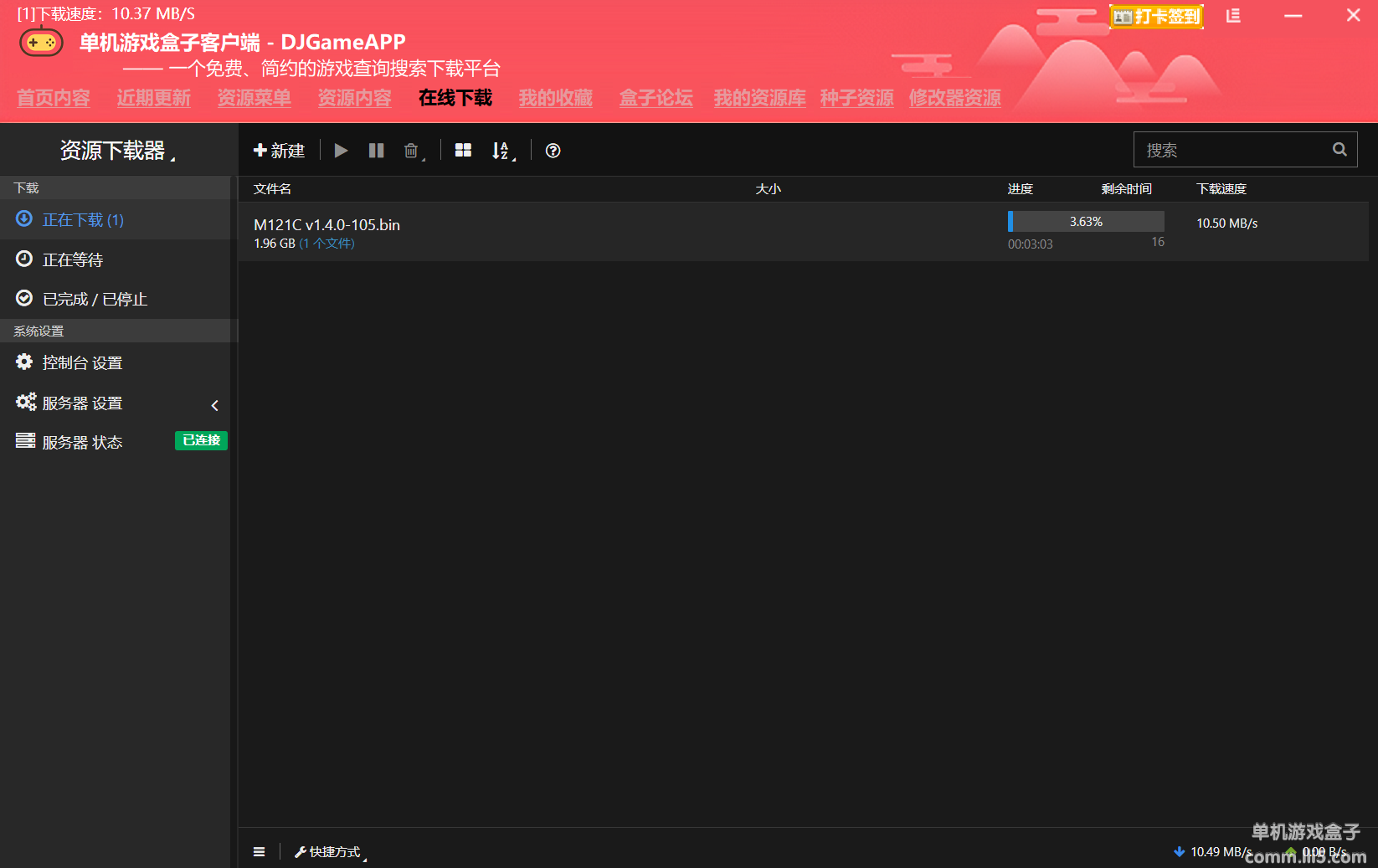Open the A-Z sort order dropdown
1378x868 pixels.
[x=502, y=151]
